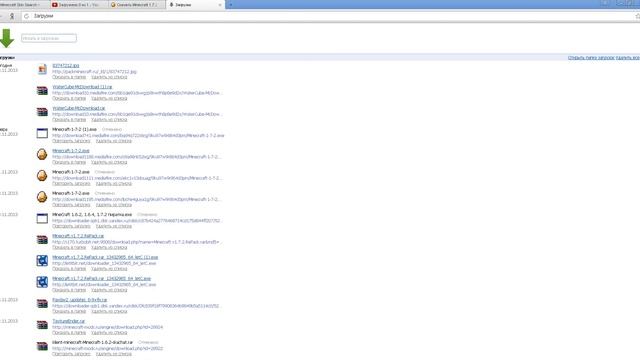
Task: Click the 83747212.jpg image file icon
Action: [x=42, y=69]
